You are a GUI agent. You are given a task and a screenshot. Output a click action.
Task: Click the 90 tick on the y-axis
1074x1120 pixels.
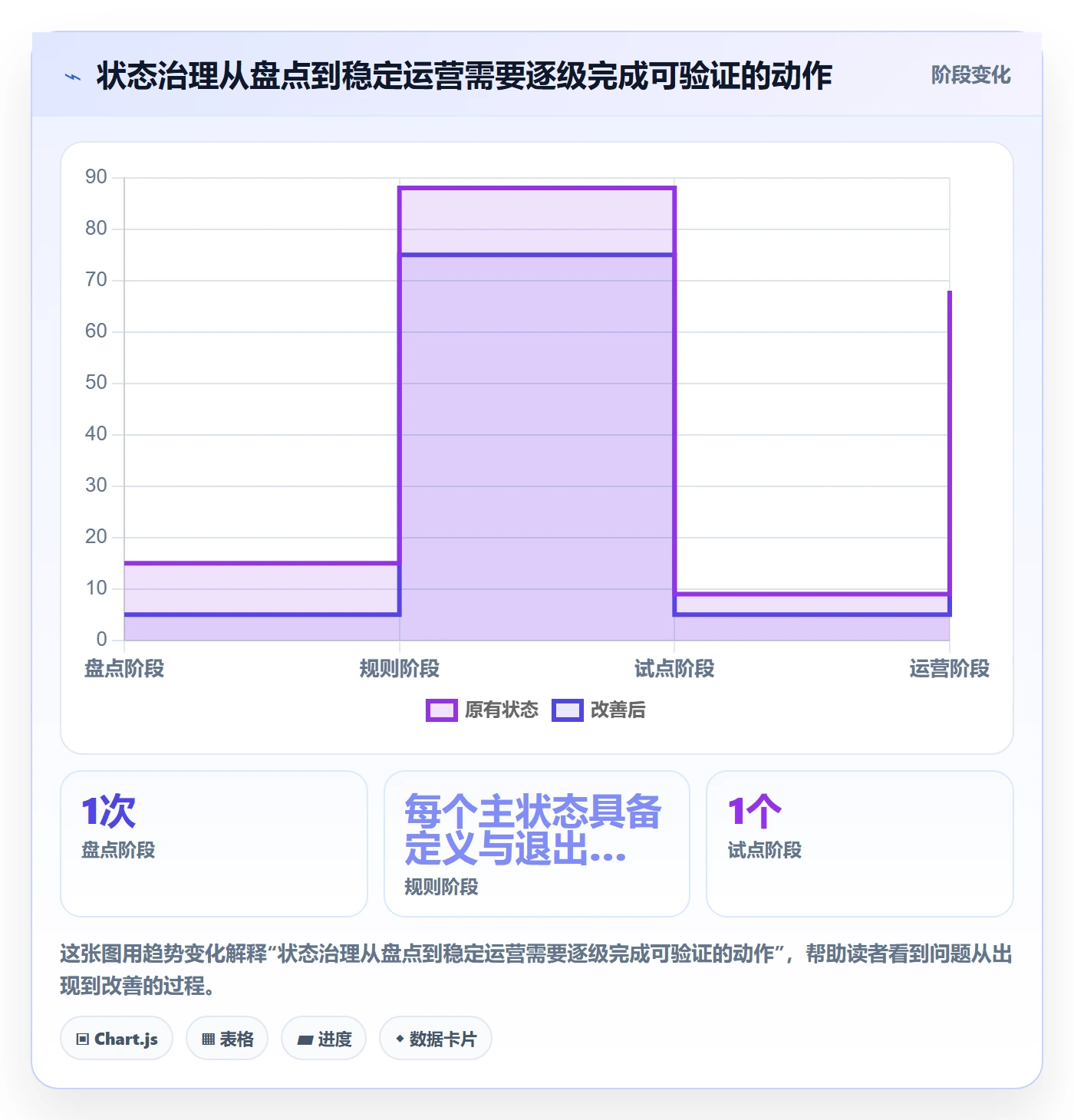point(97,177)
